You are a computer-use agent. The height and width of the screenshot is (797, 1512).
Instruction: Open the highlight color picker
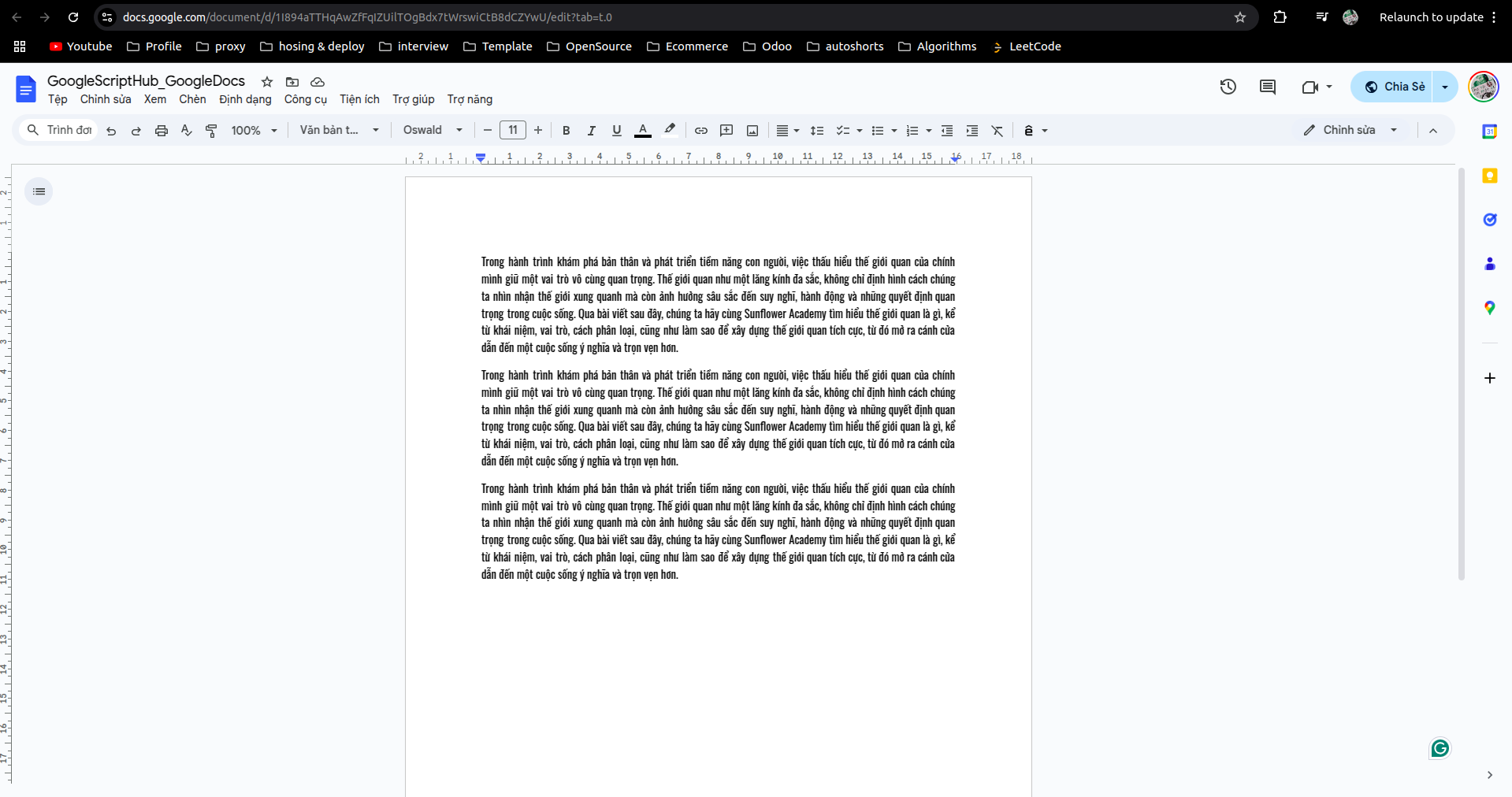(670, 131)
